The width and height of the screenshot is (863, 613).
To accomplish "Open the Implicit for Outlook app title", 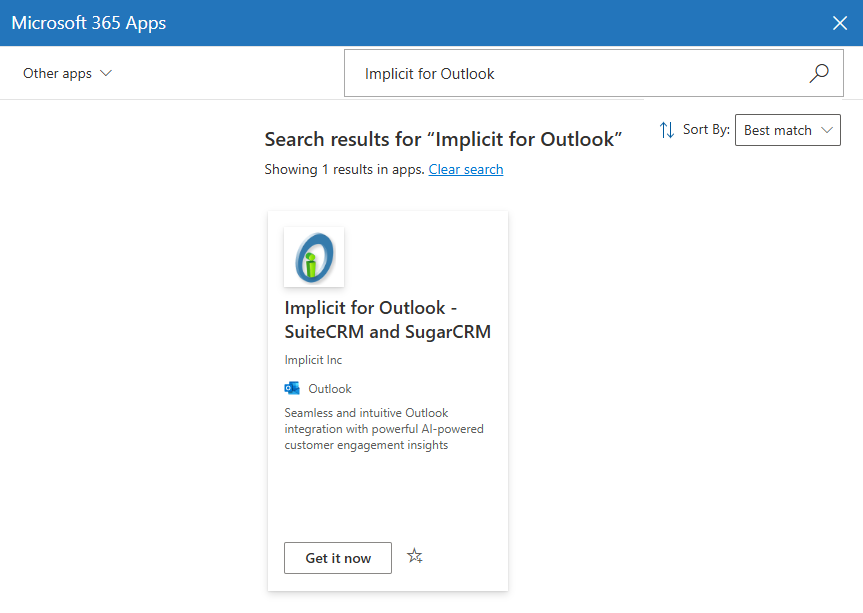I will tap(387, 319).
